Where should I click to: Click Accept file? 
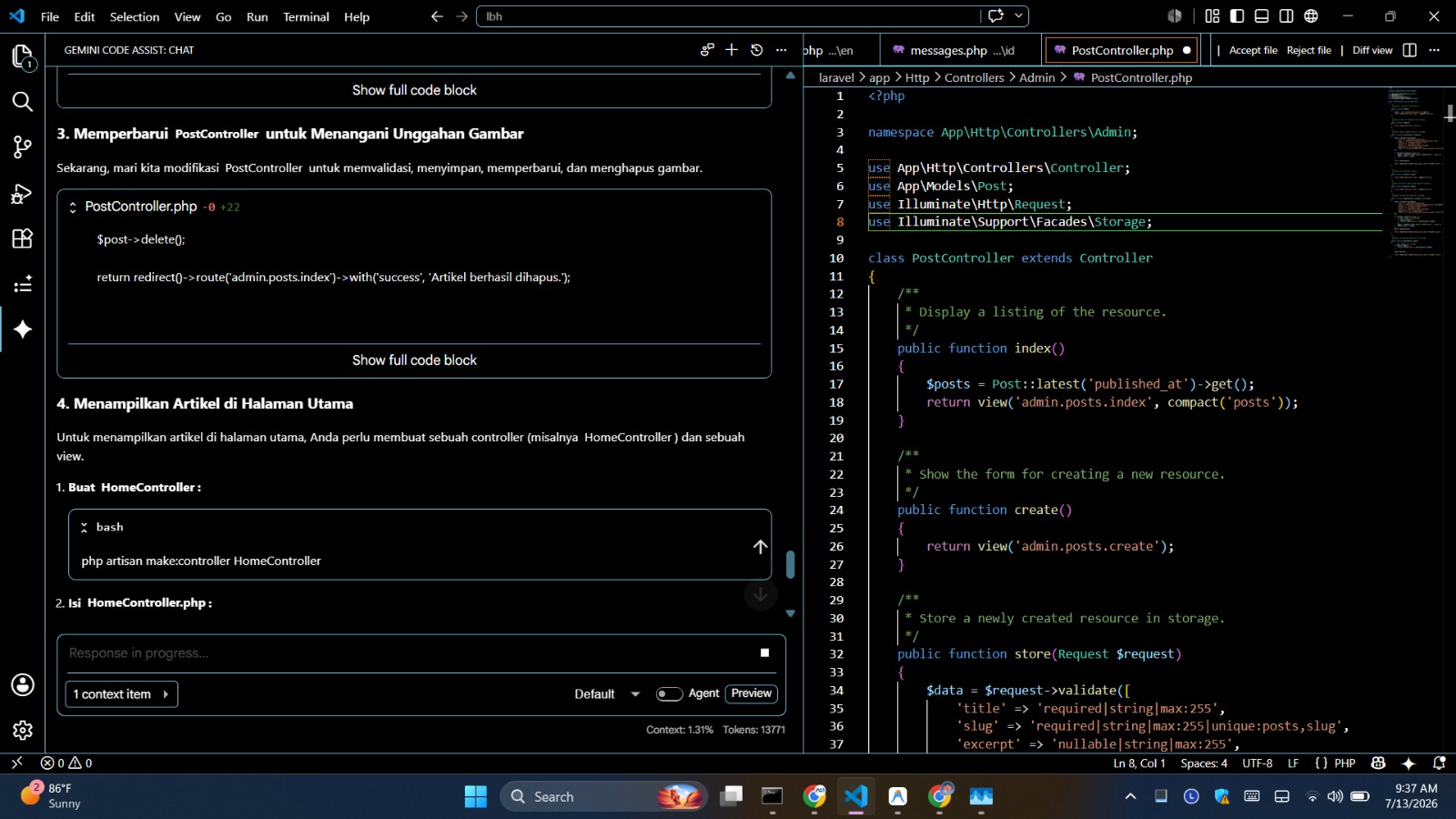pos(1253,50)
